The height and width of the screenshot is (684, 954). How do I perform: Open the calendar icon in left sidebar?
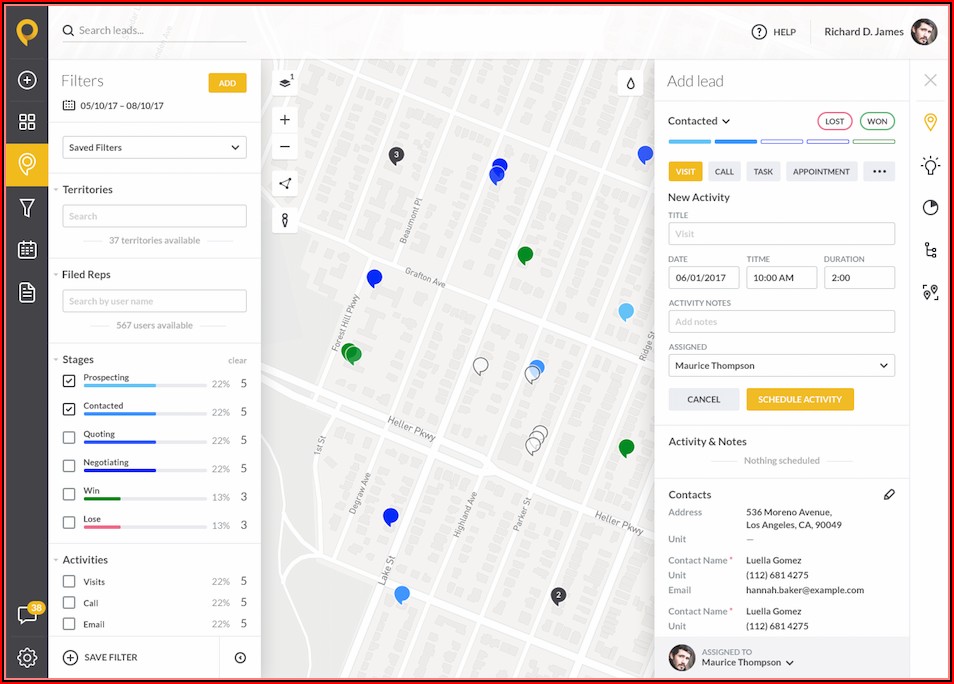pyautogui.click(x=27, y=250)
